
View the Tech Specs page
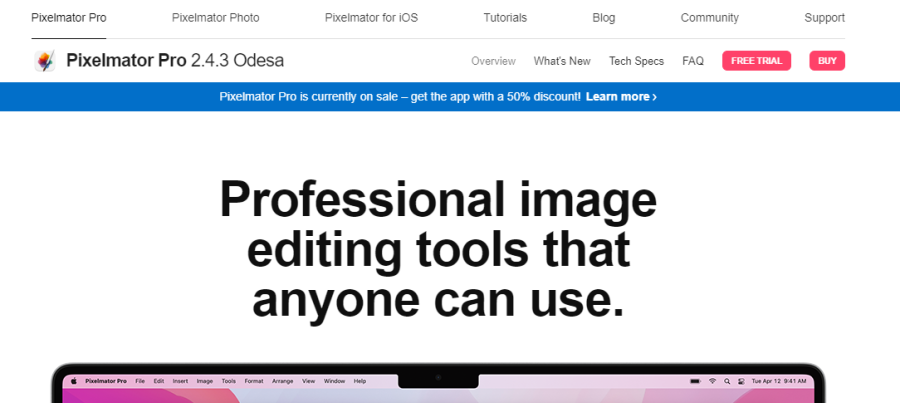(x=637, y=61)
